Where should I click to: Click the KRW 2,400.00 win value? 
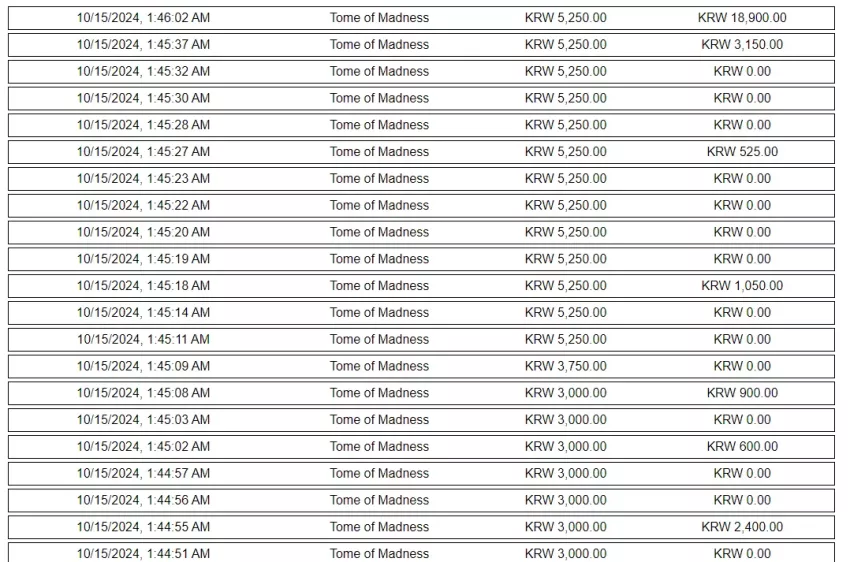tap(742, 527)
